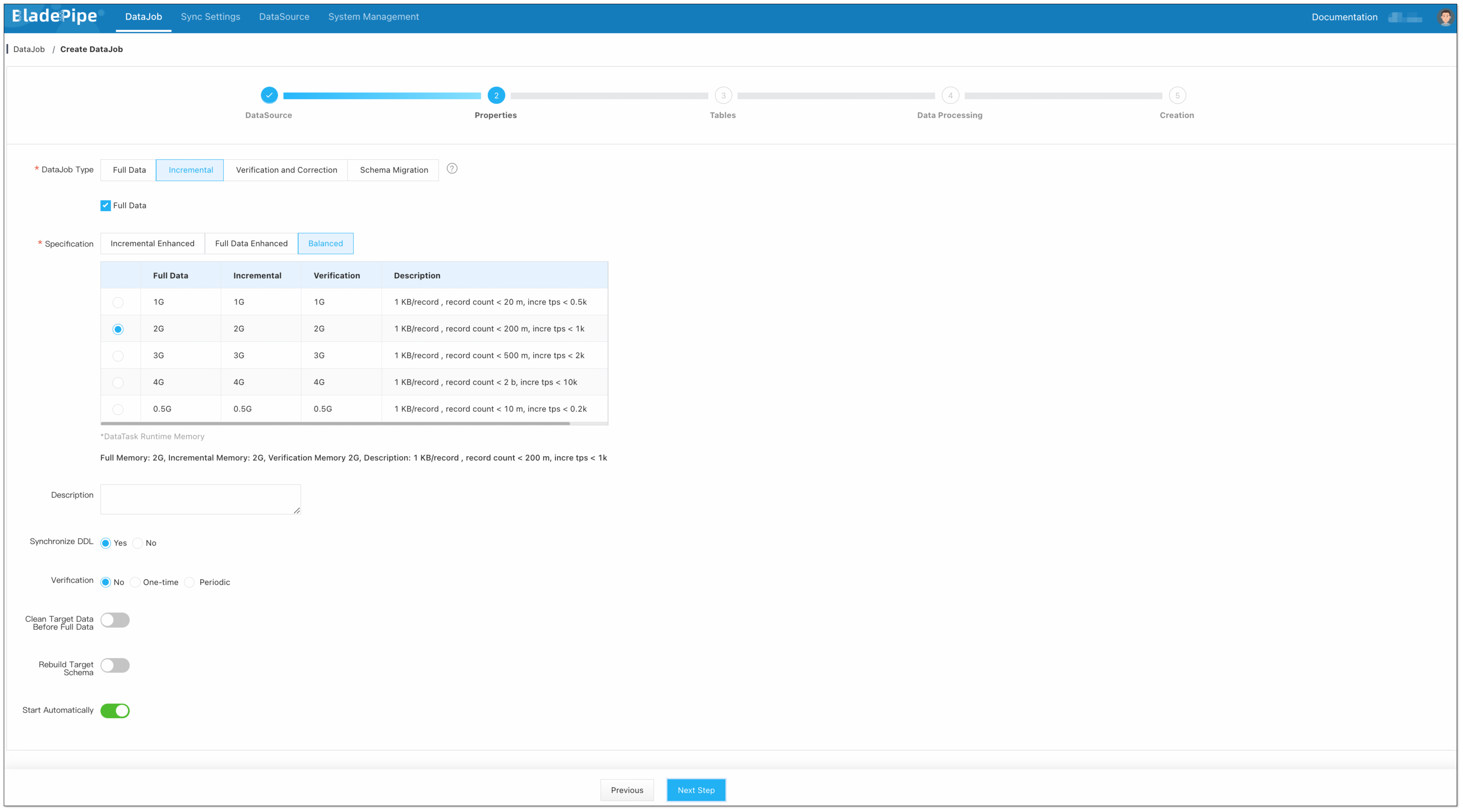Image resolution: width=1463 pixels, height=812 pixels.
Task: Click the help icon next to DataJob Type
Action: [452, 169]
